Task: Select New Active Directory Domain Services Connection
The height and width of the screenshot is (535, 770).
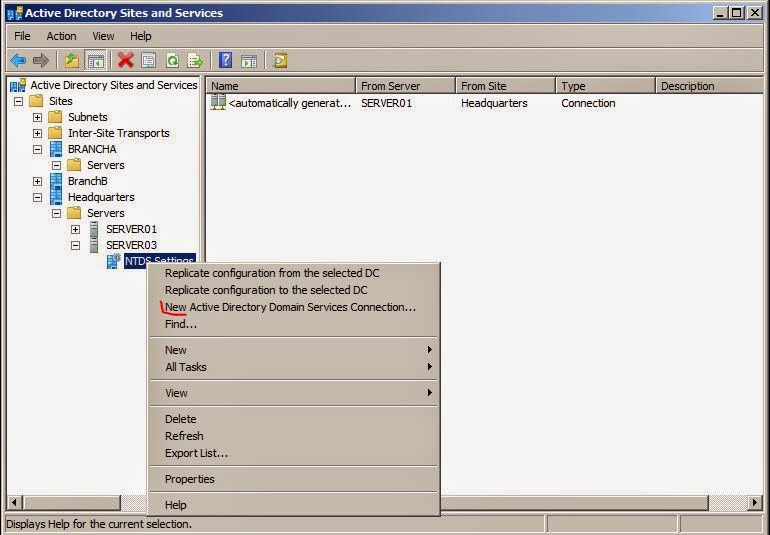Action: [294, 307]
